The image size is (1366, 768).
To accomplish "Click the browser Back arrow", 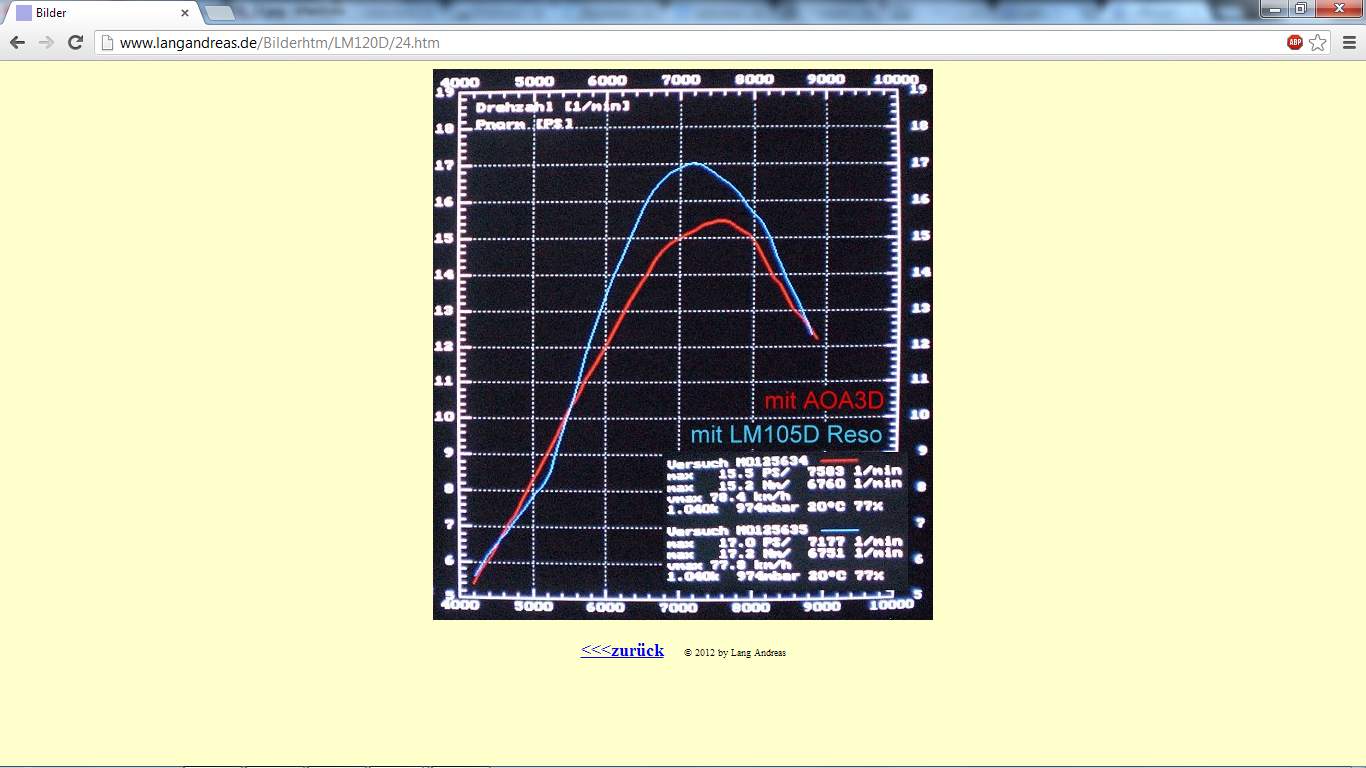I will (x=17, y=42).
